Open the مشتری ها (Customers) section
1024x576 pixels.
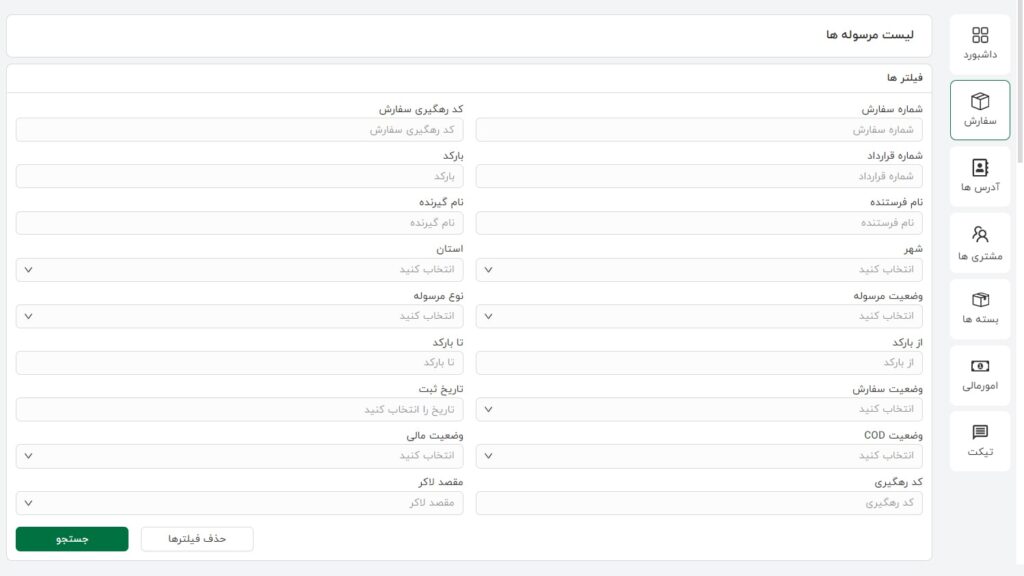978,241
